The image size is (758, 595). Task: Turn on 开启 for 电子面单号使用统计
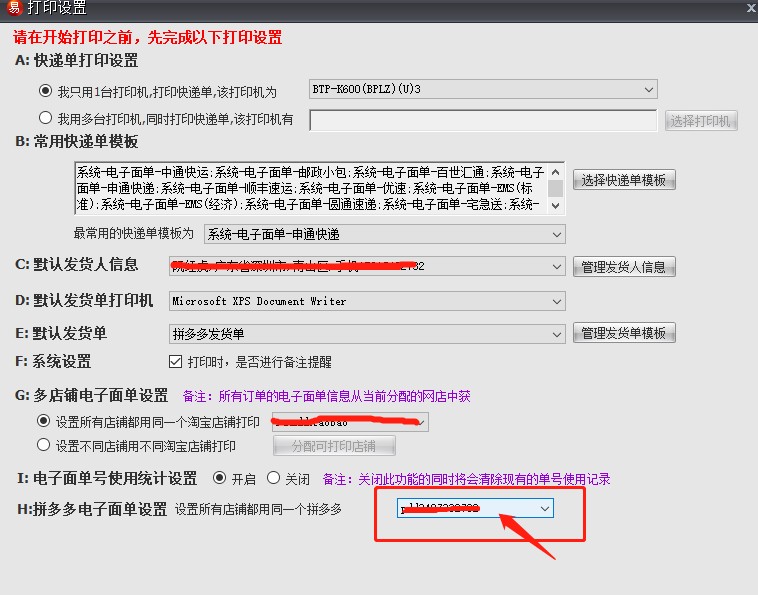[220, 478]
